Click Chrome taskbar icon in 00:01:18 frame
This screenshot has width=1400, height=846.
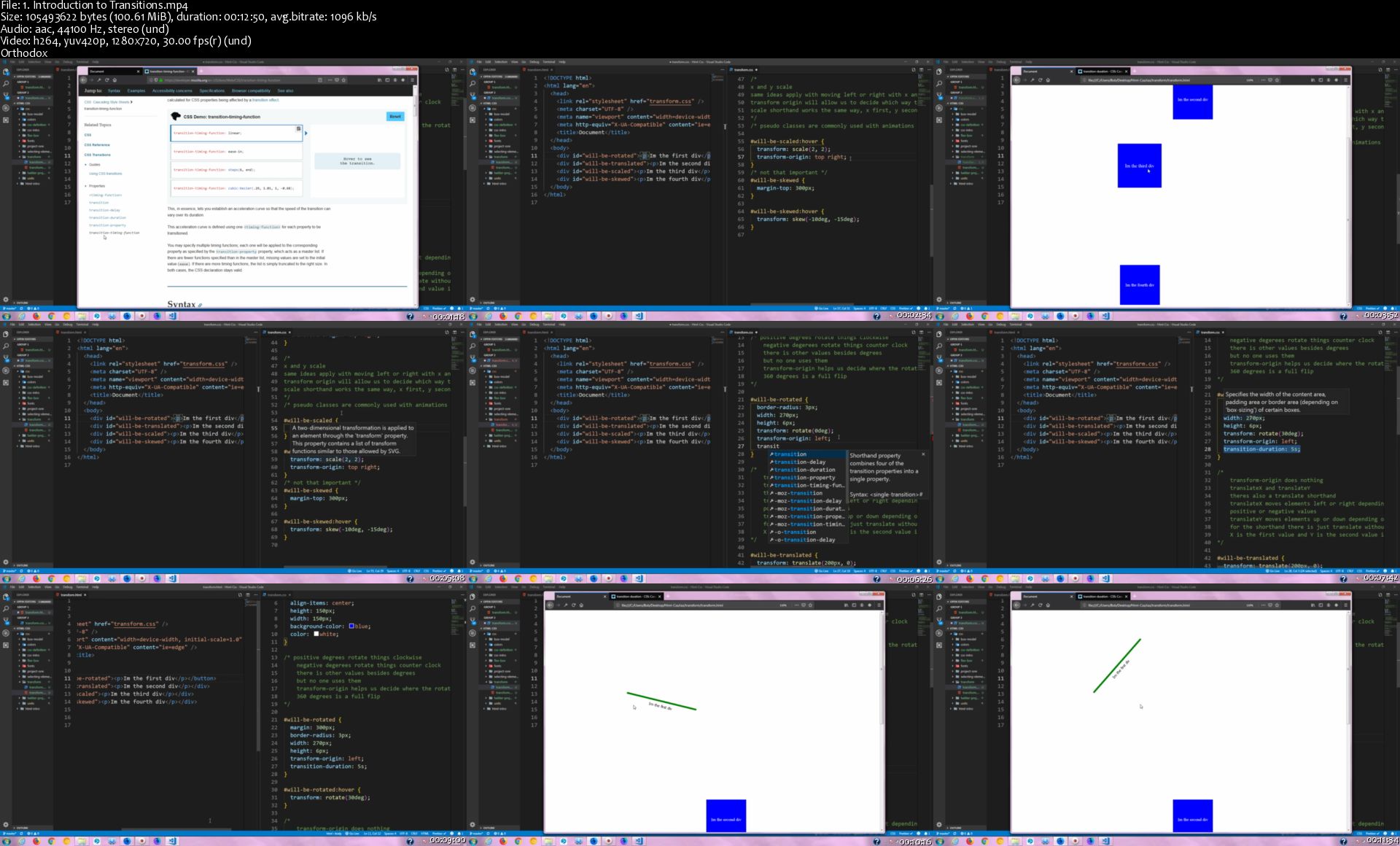point(51,317)
